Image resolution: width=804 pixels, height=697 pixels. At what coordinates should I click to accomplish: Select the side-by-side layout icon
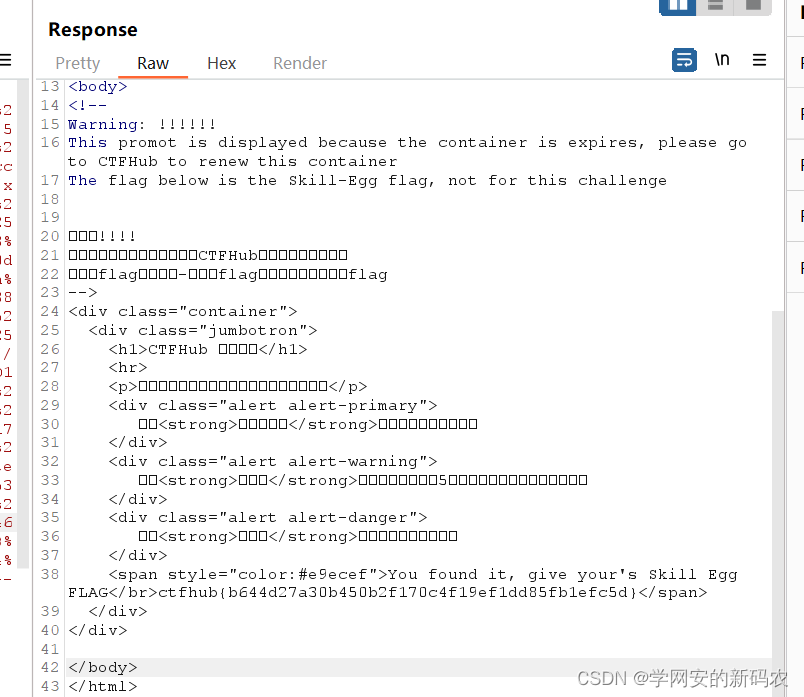(x=677, y=6)
